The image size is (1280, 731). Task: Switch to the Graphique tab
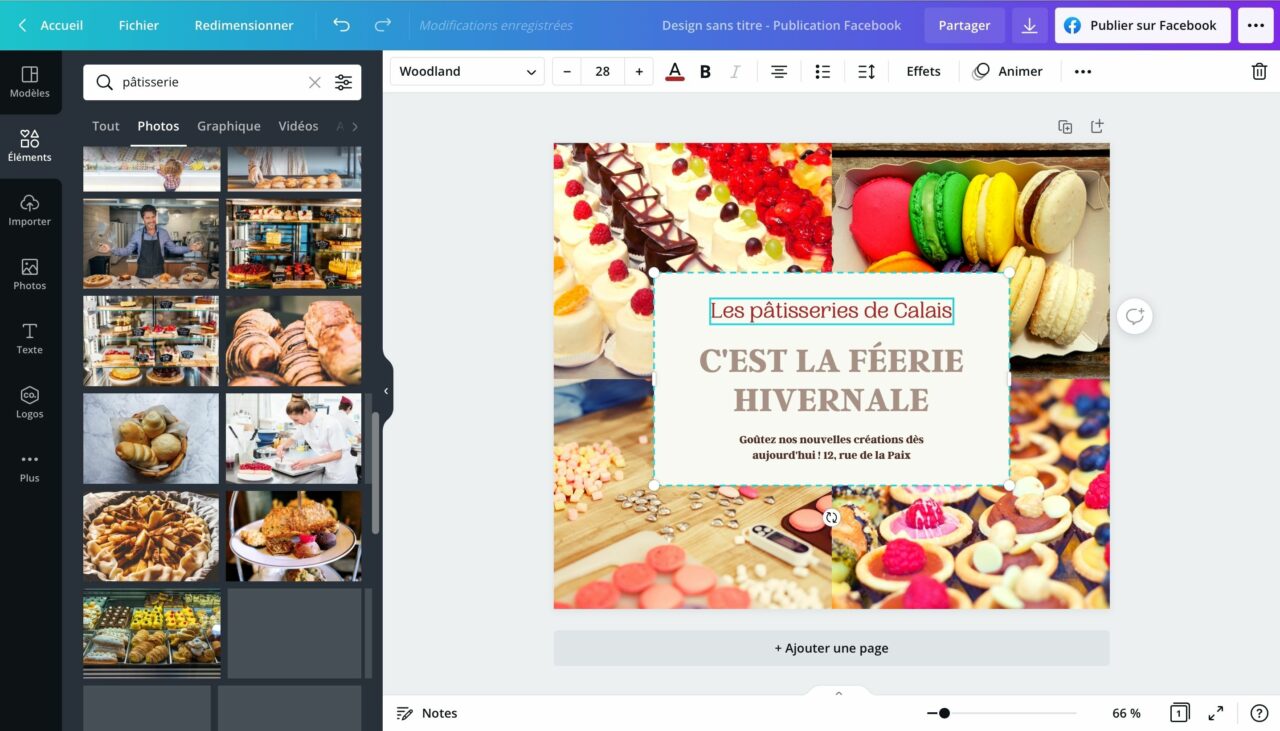tap(228, 126)
